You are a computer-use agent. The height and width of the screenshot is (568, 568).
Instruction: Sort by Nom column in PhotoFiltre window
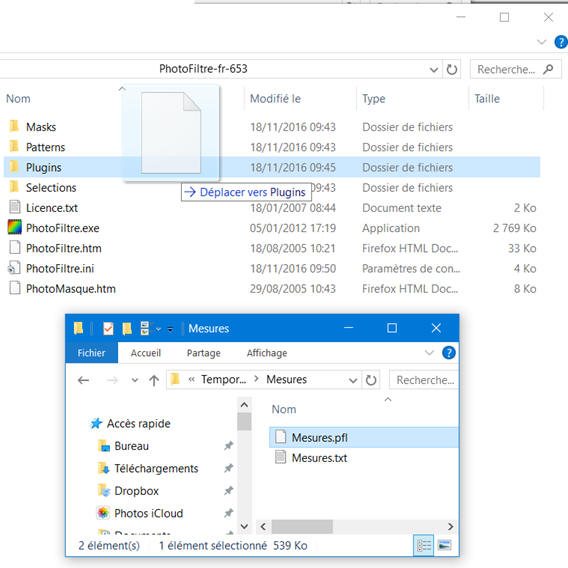point(18,99)
